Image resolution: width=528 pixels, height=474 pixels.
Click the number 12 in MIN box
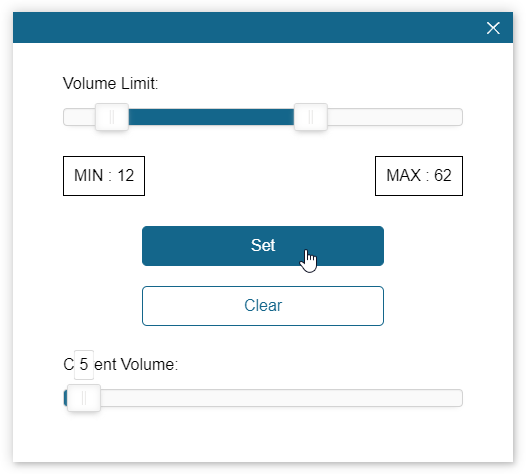(126, 176)
